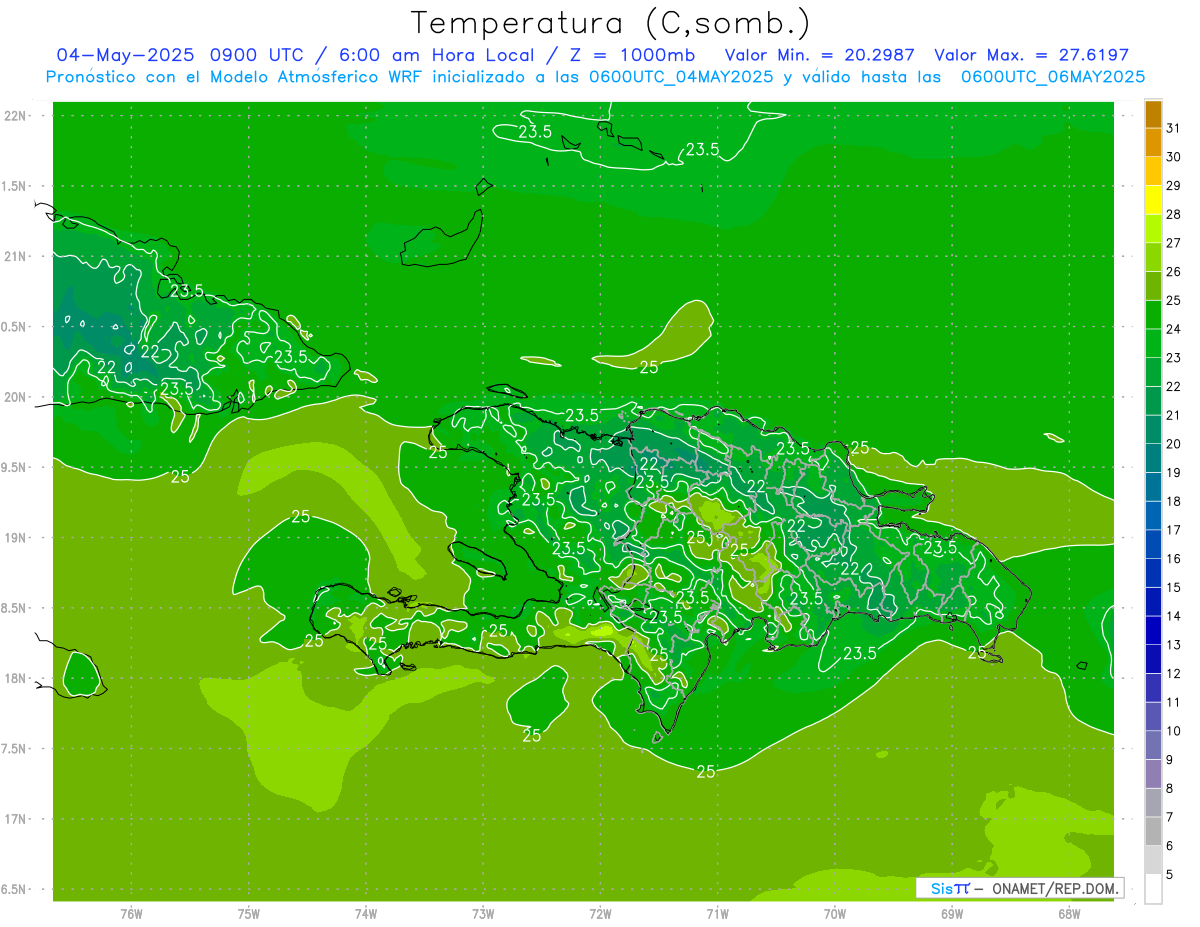Pick the teal swatch between 19 and 20
The width and height of the screenshot is (1200, 927).
point(1153,458)
